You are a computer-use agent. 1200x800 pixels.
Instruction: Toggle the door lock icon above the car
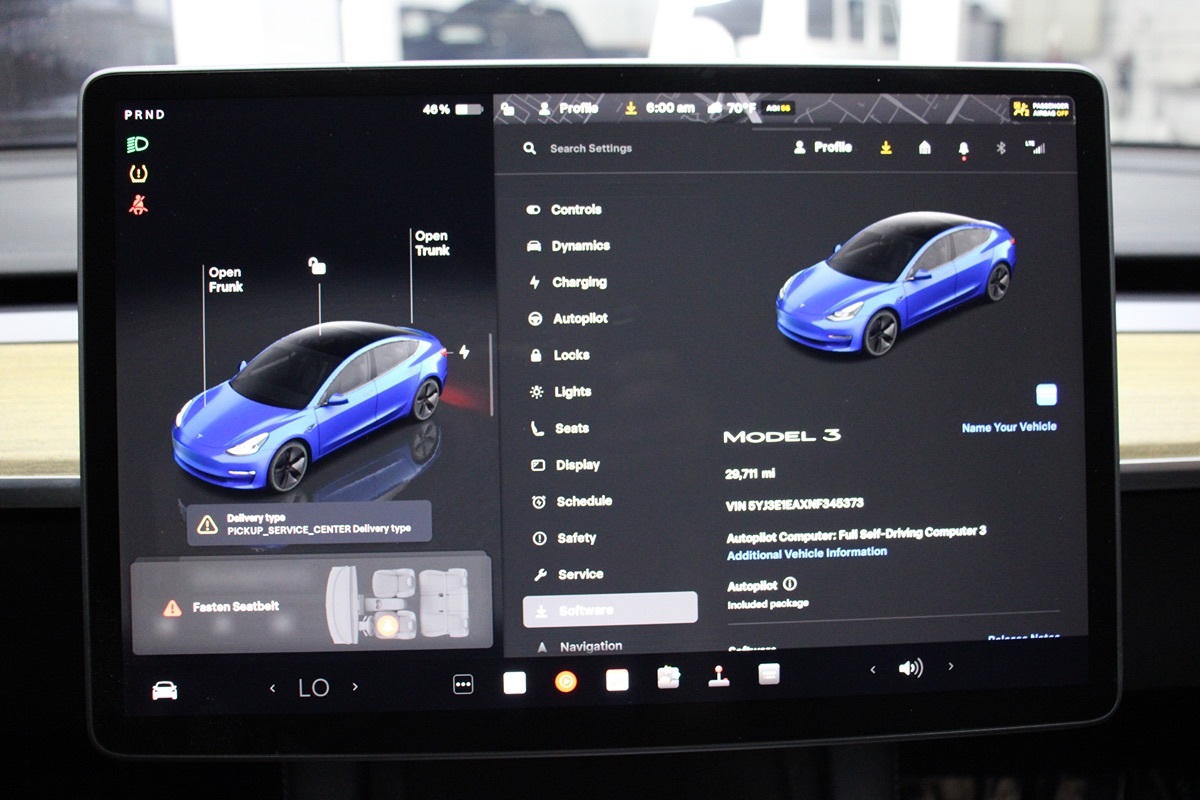tap(317, 266)
